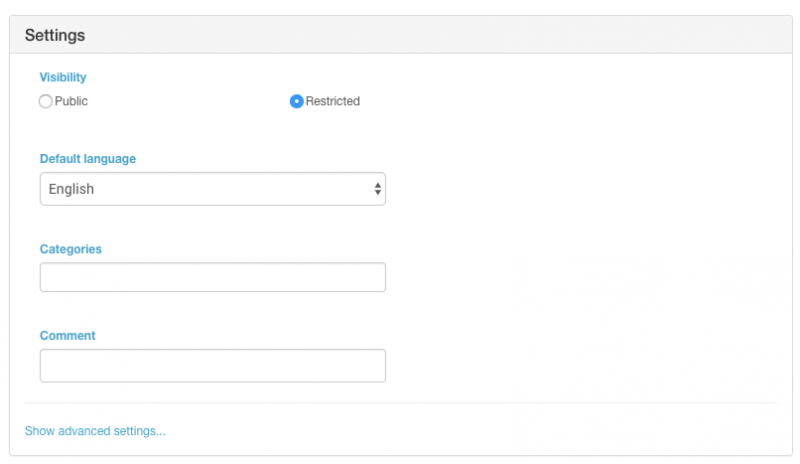Click the up arrow on language selector

pyautogui.click(x=378, y=185)
